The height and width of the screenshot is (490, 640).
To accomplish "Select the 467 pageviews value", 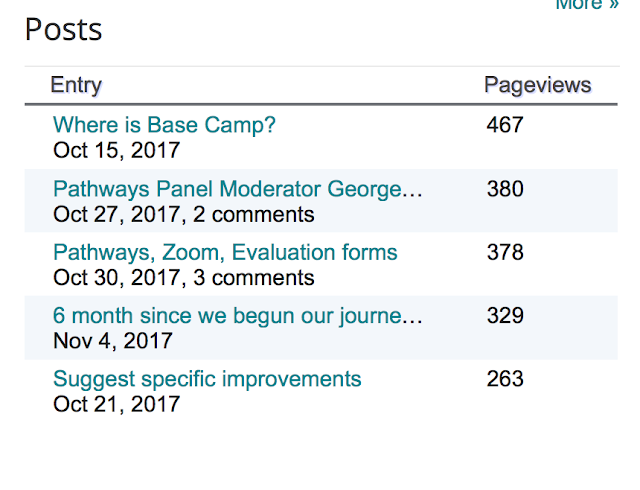I will (505, 125).
